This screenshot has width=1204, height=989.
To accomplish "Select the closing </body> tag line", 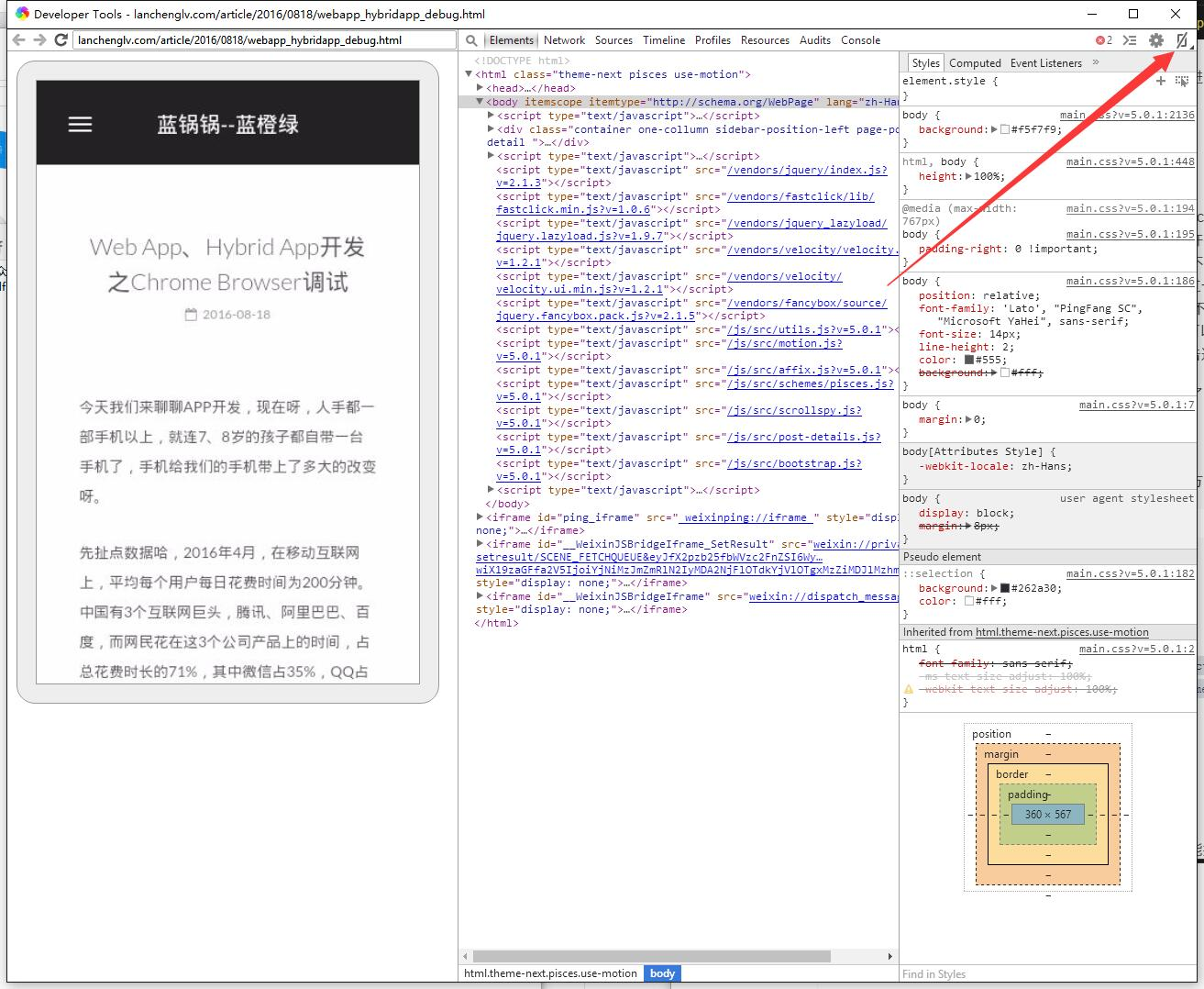I will click(x=507, y=504).
